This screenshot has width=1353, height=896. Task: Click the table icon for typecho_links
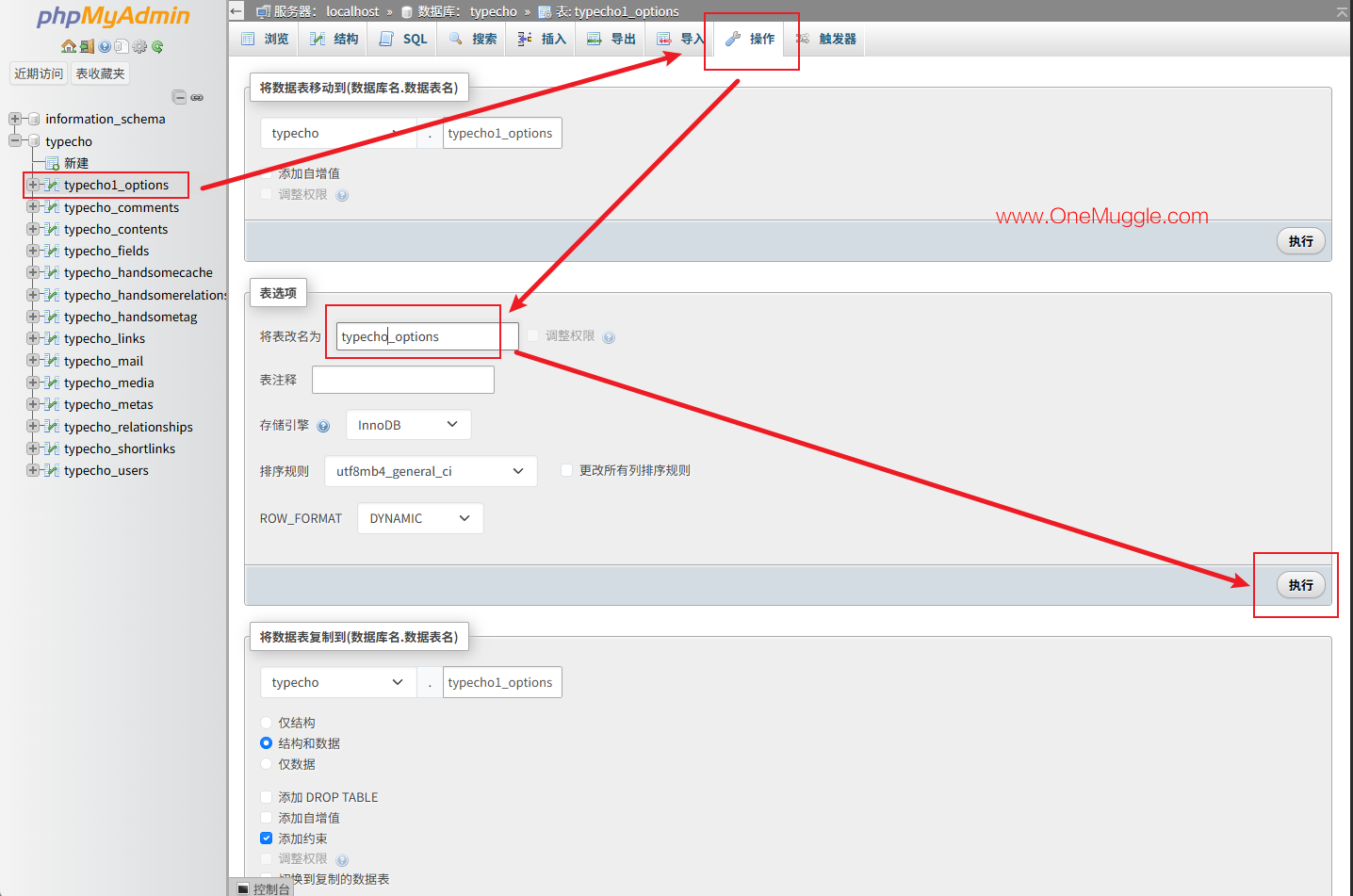pos(53,338)
